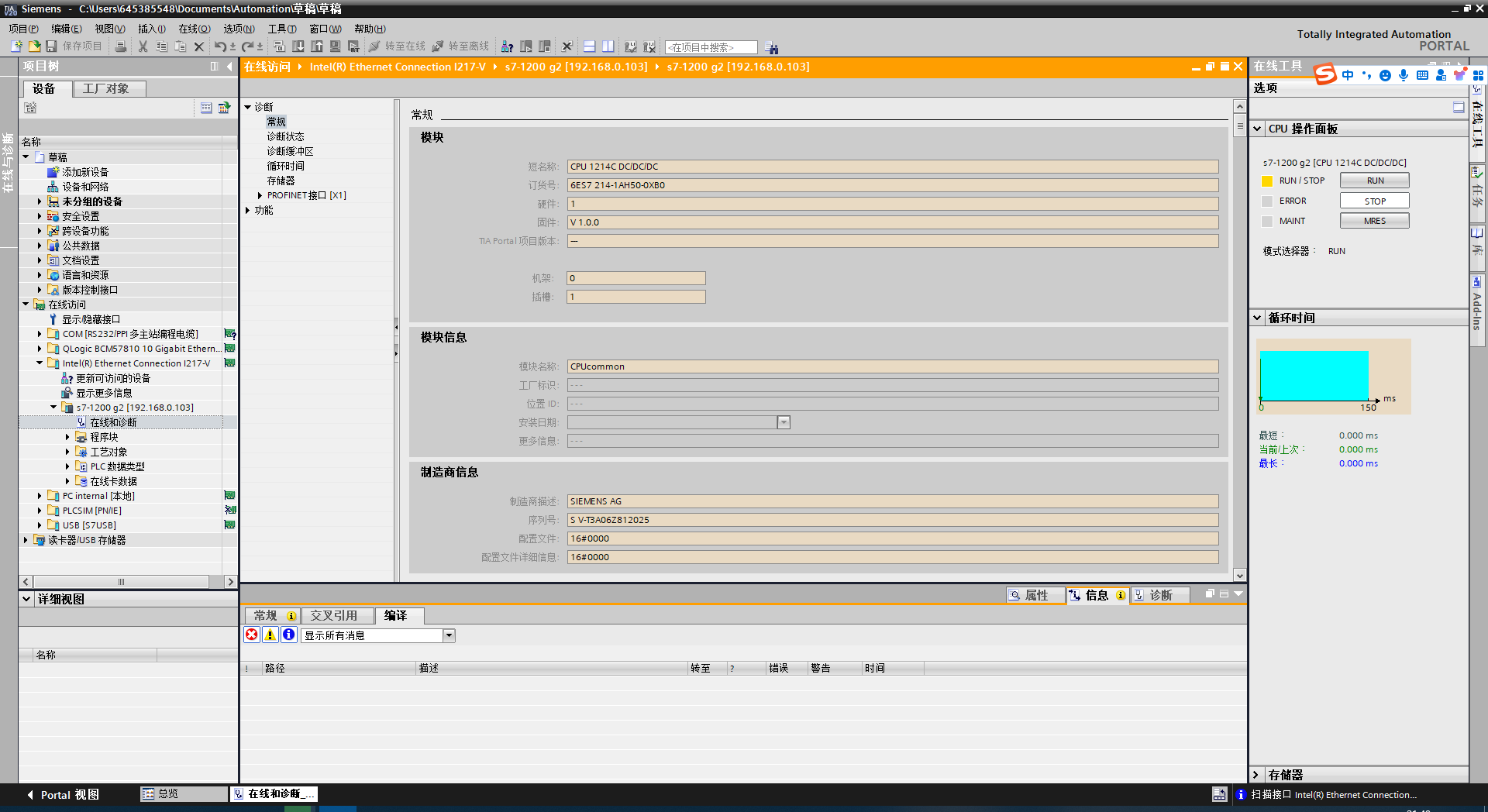Expand the 功能 node
Image resolution: width=1488 pixels, height=812 pixels.
pyautogui.click(x=248, y=210)
